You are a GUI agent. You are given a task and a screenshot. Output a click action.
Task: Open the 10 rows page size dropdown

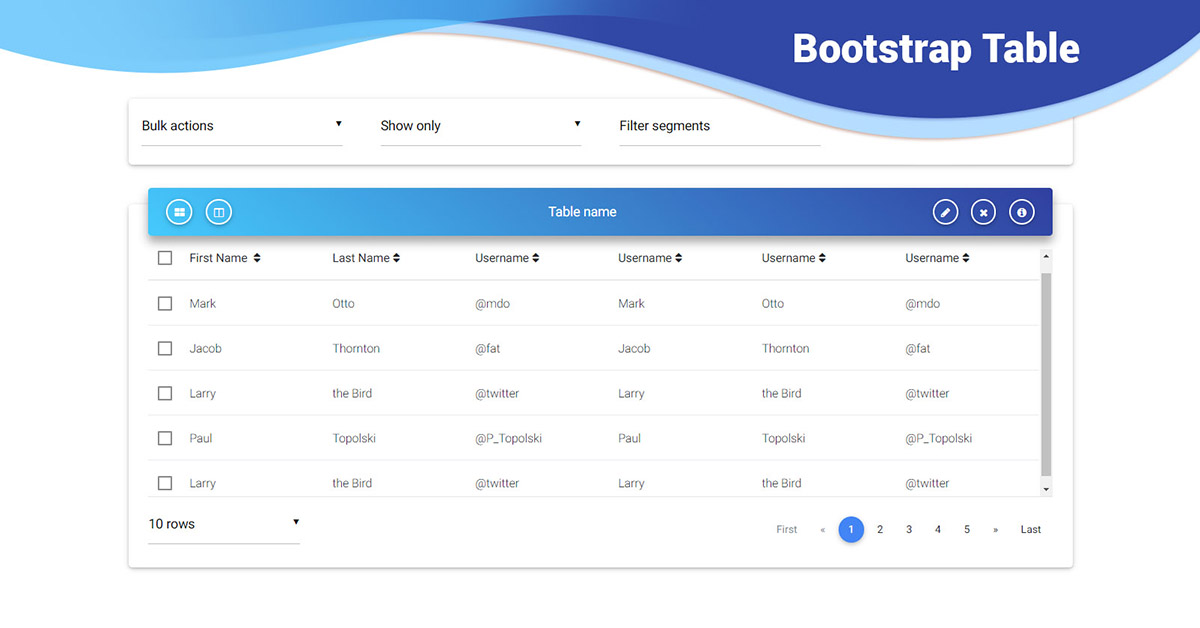pos(223,523)
